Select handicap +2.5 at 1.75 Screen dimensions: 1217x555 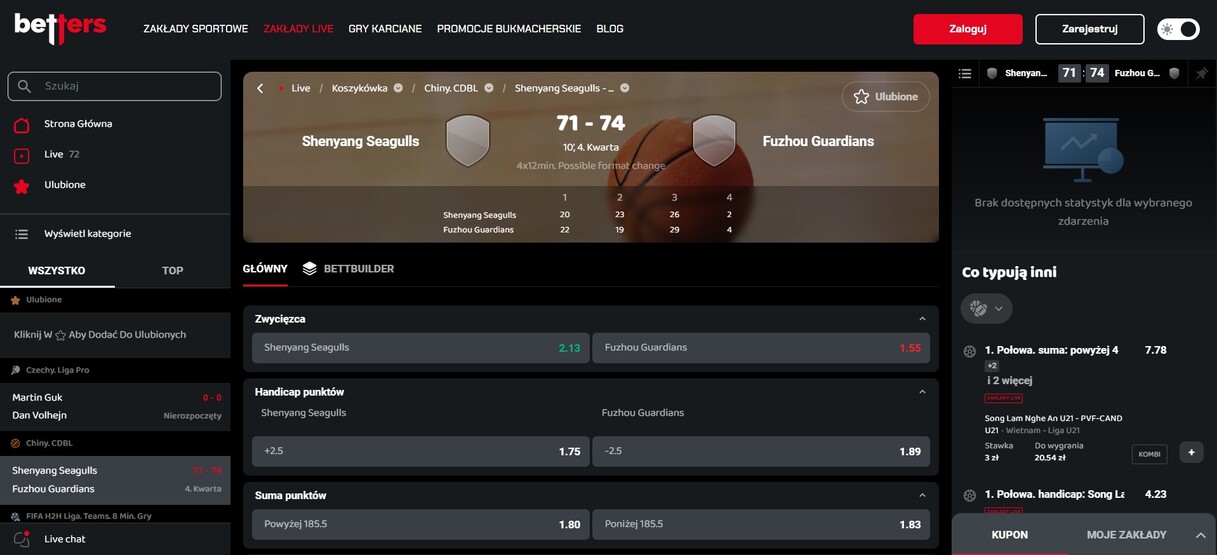421,451
